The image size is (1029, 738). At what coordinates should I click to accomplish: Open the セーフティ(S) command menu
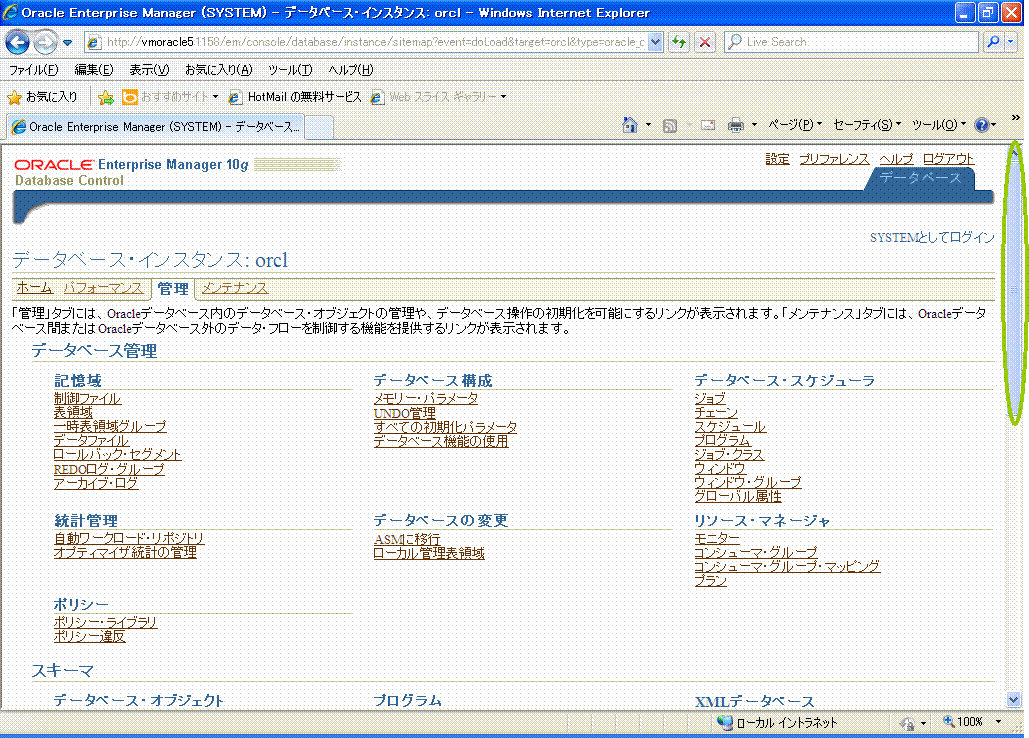tap(867, 125)
